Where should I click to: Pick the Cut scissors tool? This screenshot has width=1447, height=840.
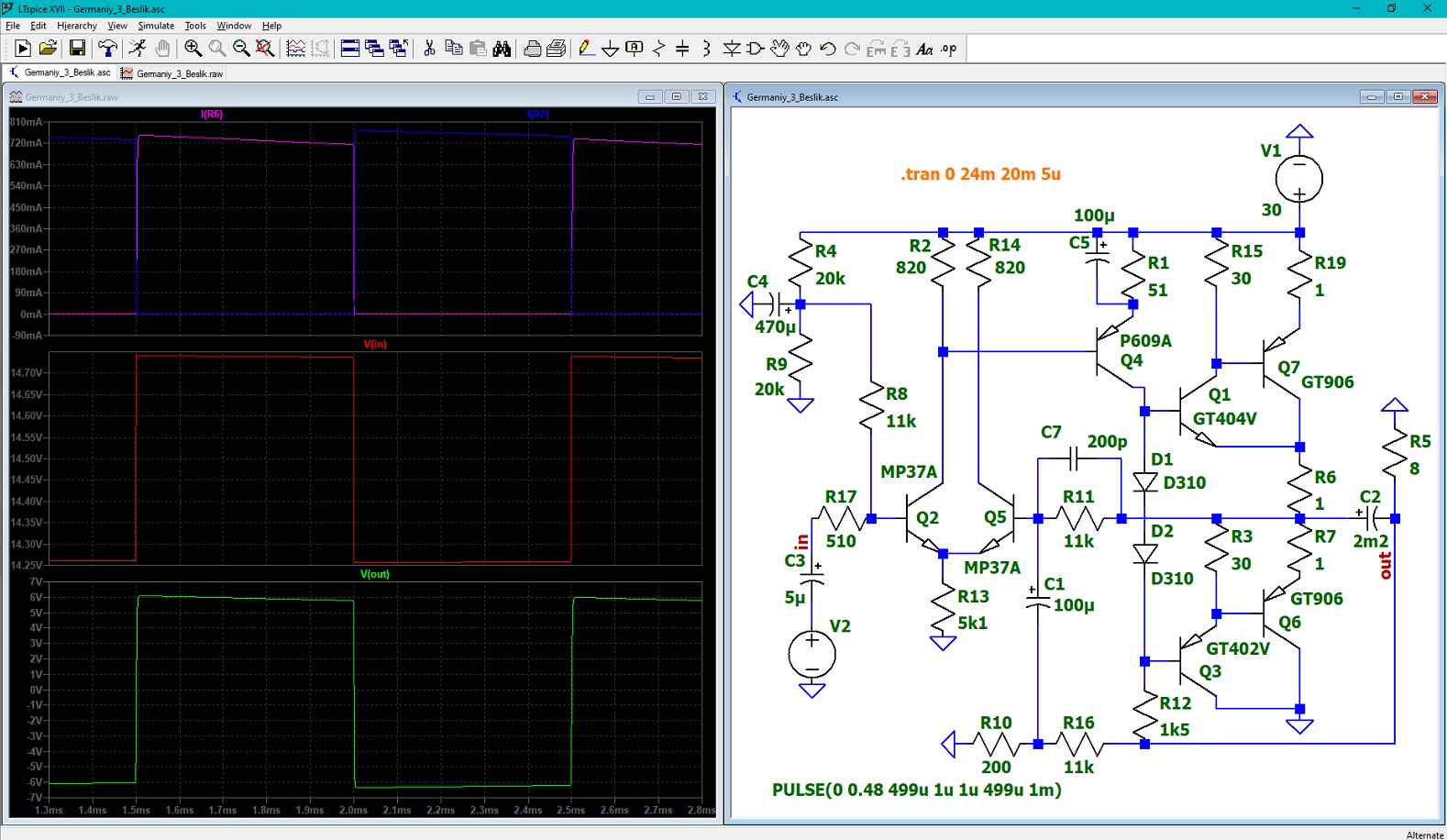(x=429, y=49)
